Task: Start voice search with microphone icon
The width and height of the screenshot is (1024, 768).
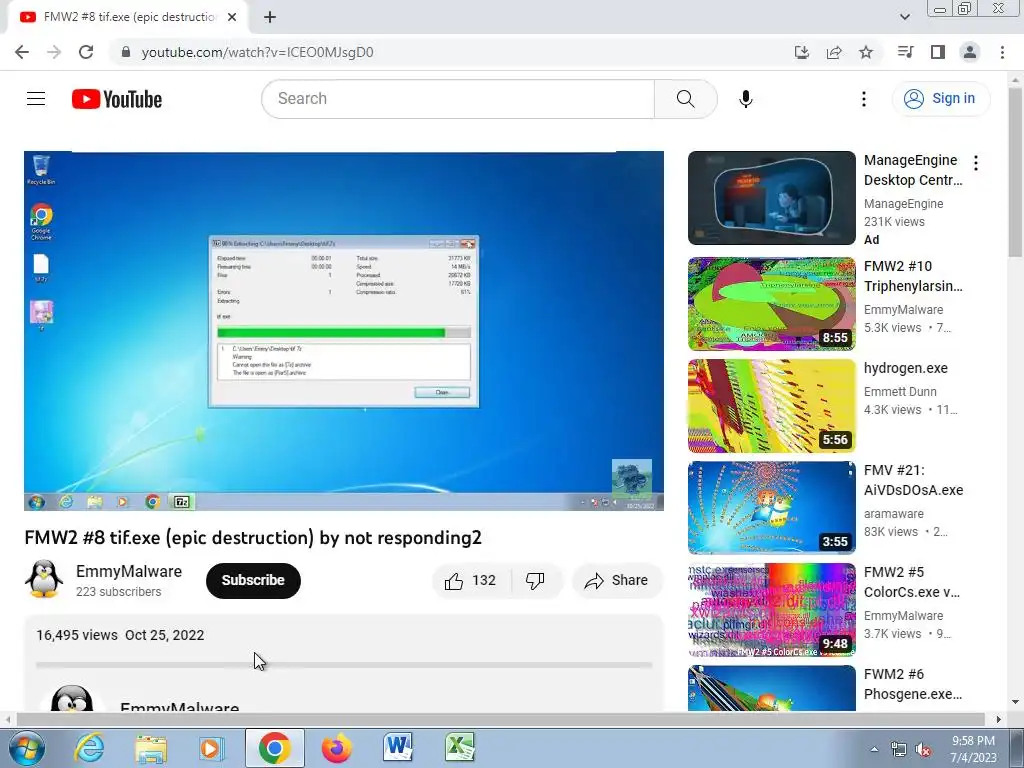Action: (746, 99)
